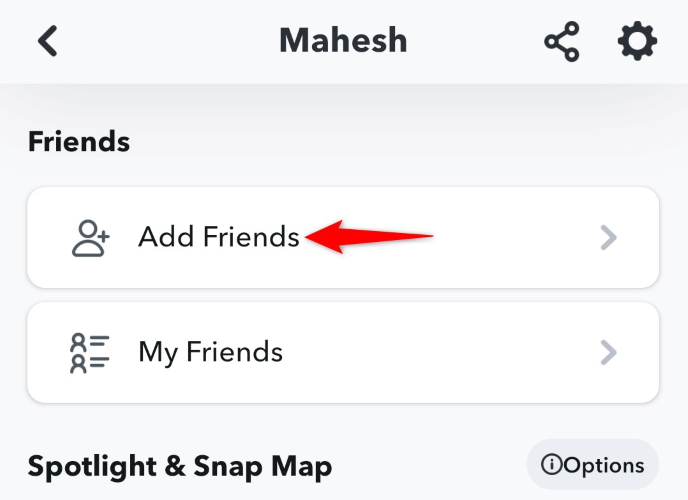688x500 pixels.
Task: Tap the word "Options" in the pill button
Action: (603, 465)
